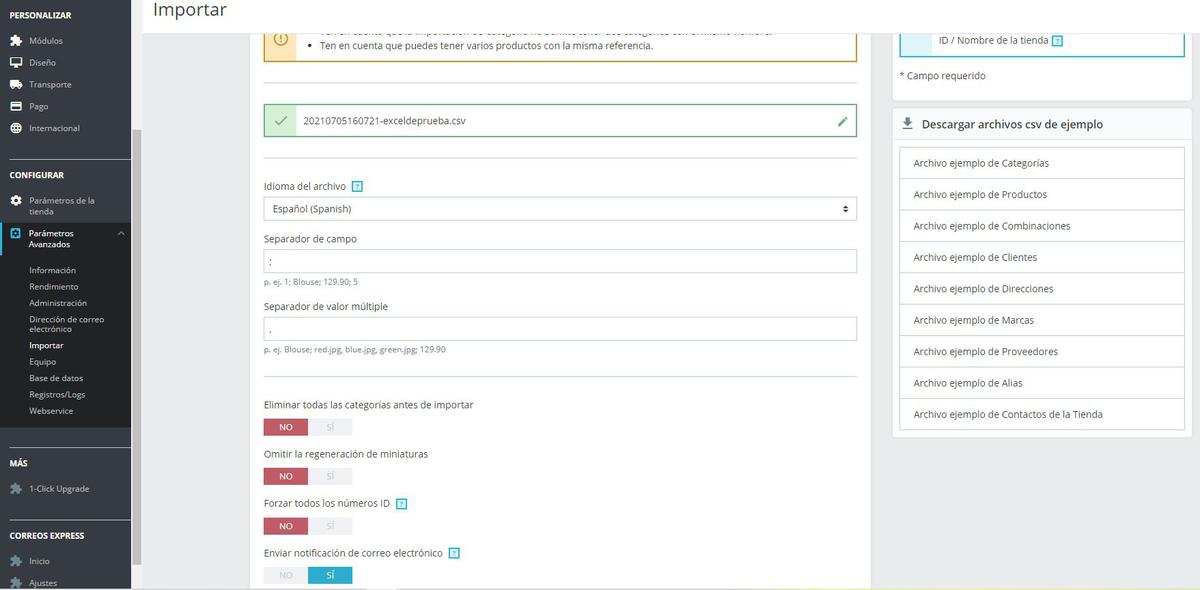
Task: Go to Rendimiento in the sidebar
Action: 54,287
